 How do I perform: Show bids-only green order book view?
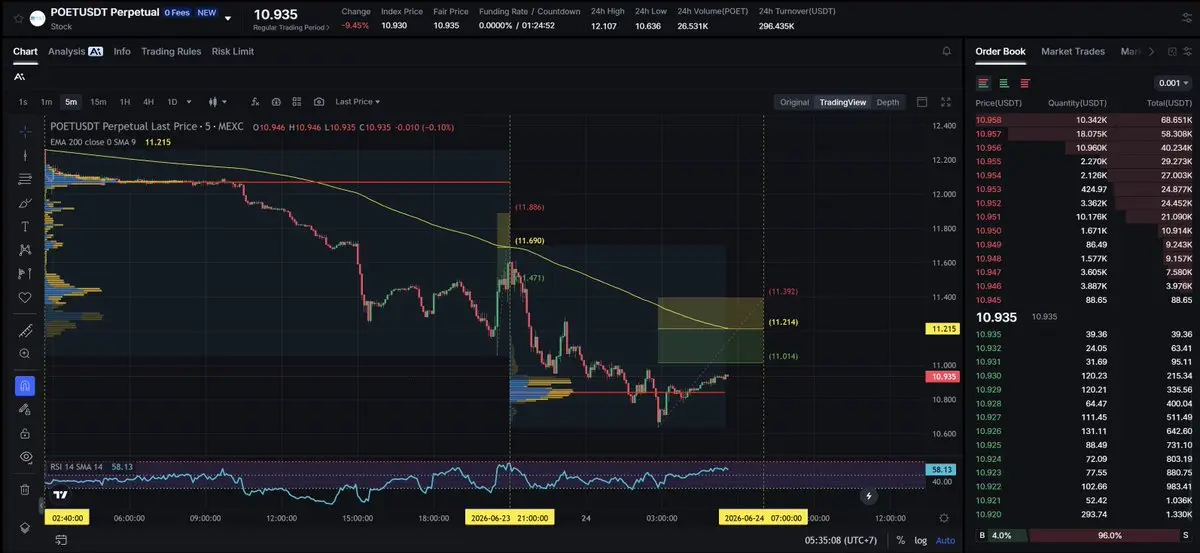click(1004, 83)
